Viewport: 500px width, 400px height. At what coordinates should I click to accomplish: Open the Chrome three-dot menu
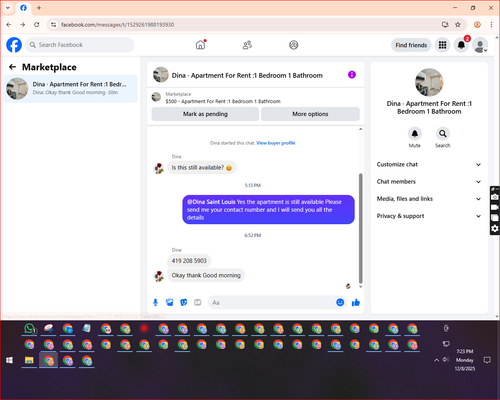pos(491,24)
